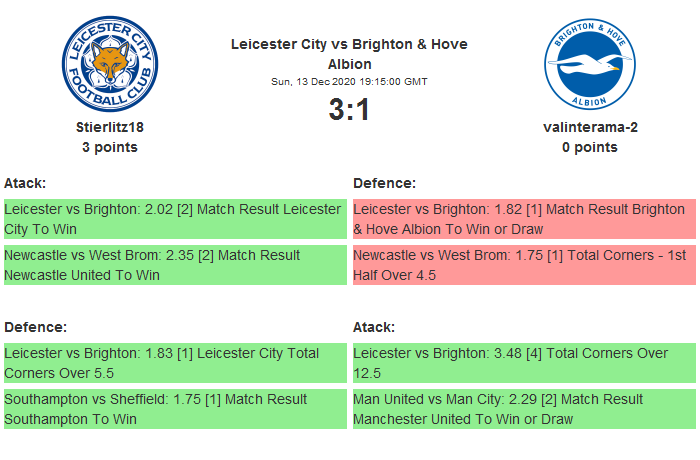Open the valinterama-2 player name
Screen dimensions: 700x460
pyautogui.click(x=589, y=127)
